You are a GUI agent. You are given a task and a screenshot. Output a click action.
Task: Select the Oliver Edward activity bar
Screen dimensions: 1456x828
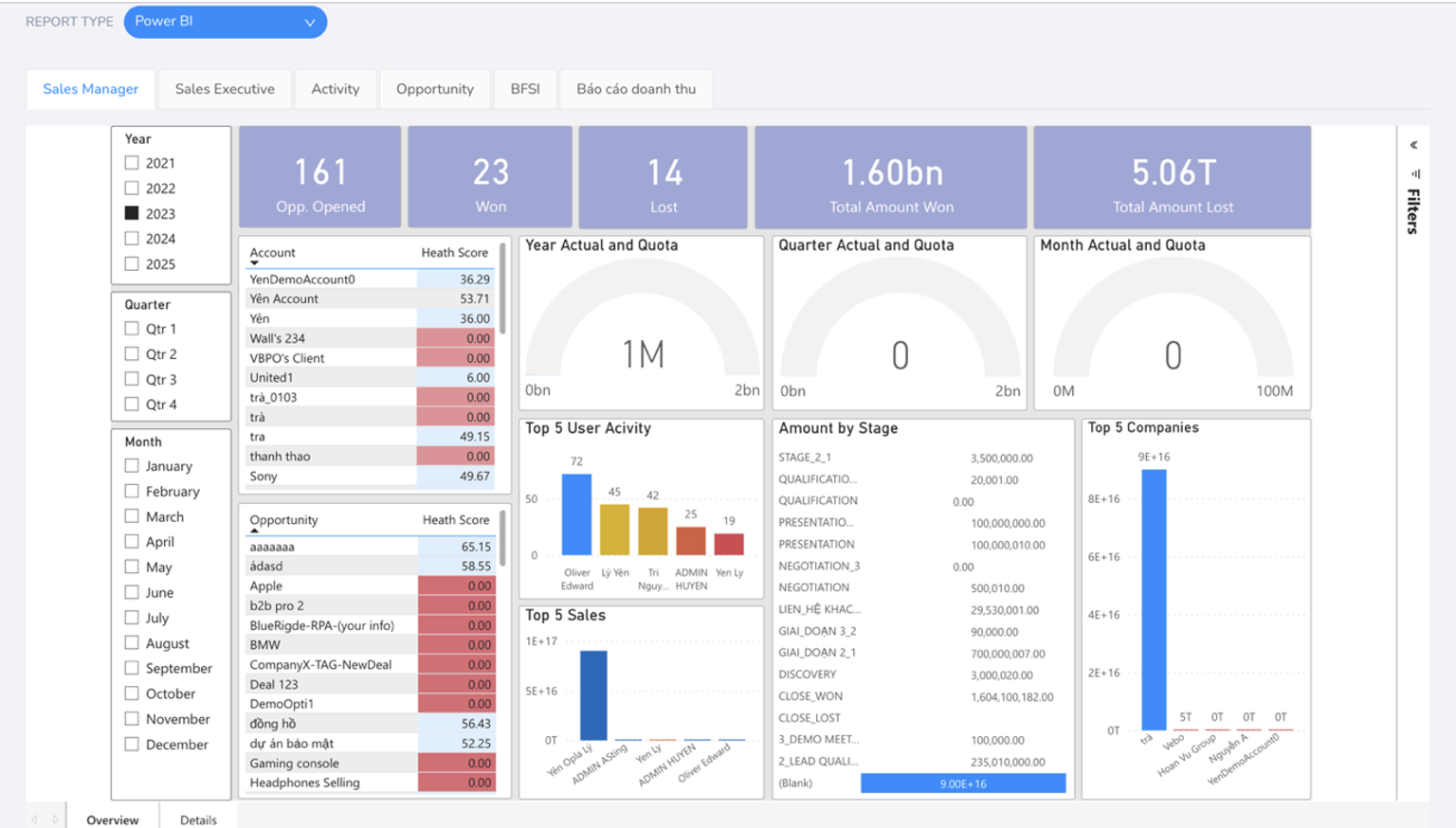[576, 514]
